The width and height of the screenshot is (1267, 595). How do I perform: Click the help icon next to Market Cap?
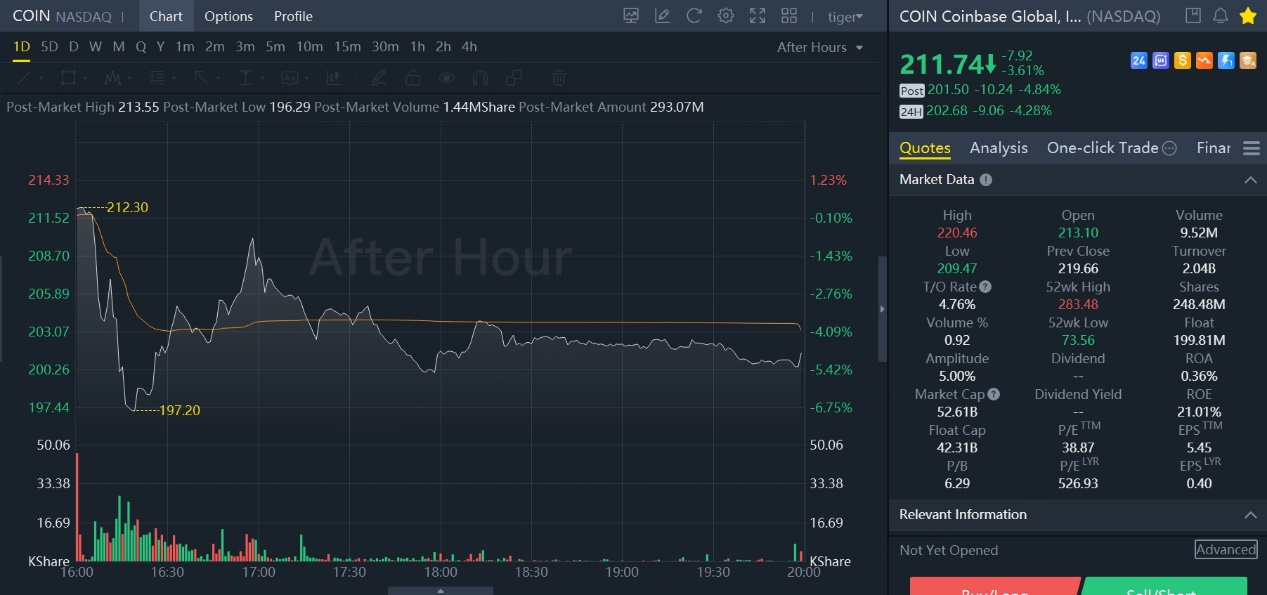993,394
